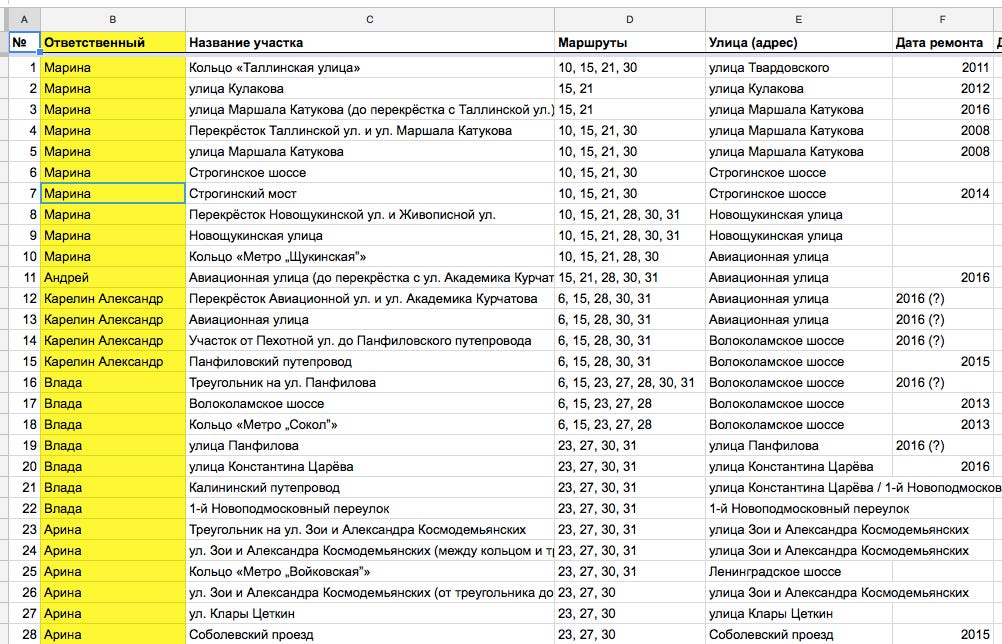Click the "Дата ремонта" header cell
This screenshot has height=644, width=1002.
943,43
